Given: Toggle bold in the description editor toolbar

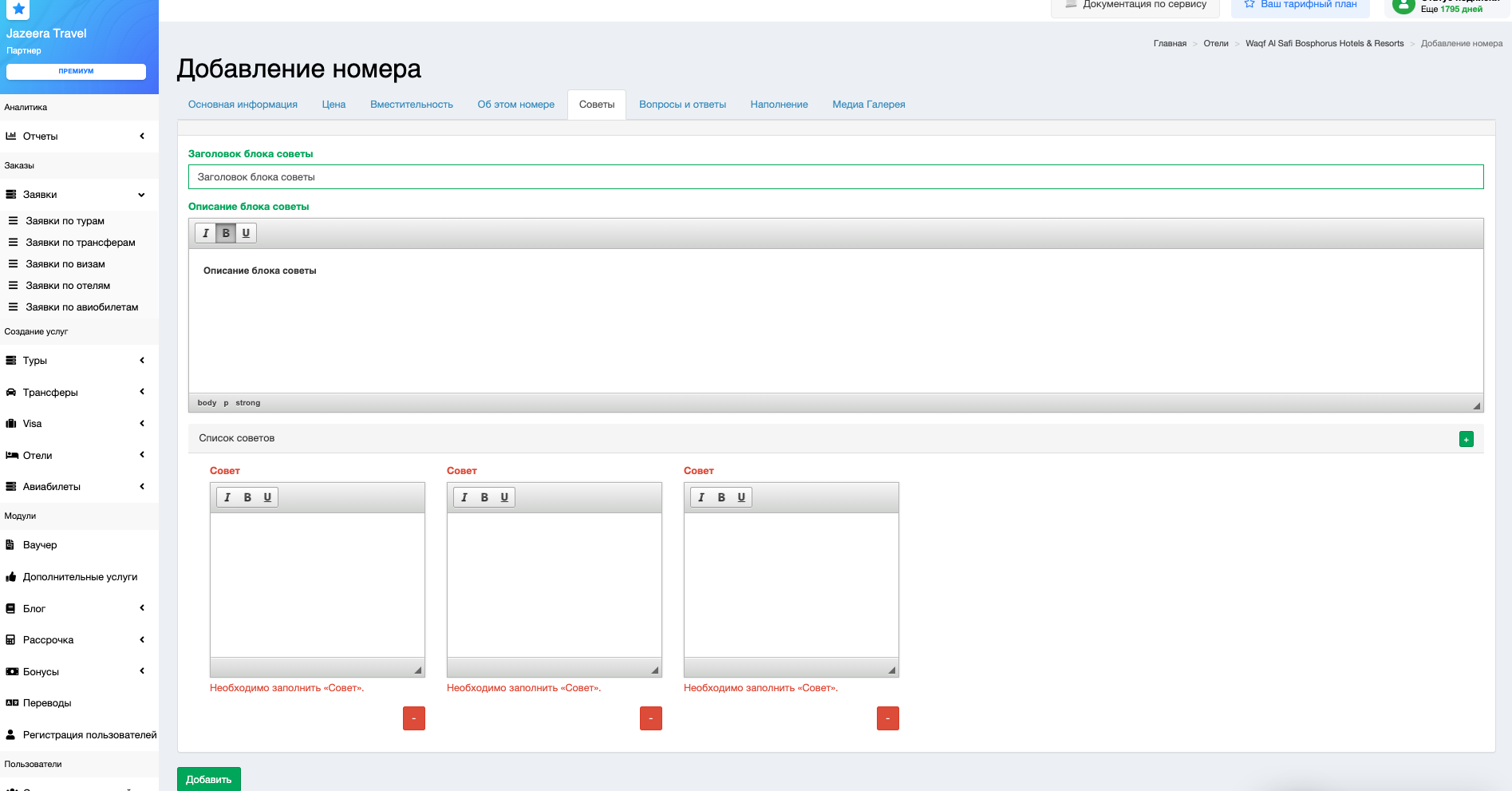Looking at the screenshot, I should (226, 233).
